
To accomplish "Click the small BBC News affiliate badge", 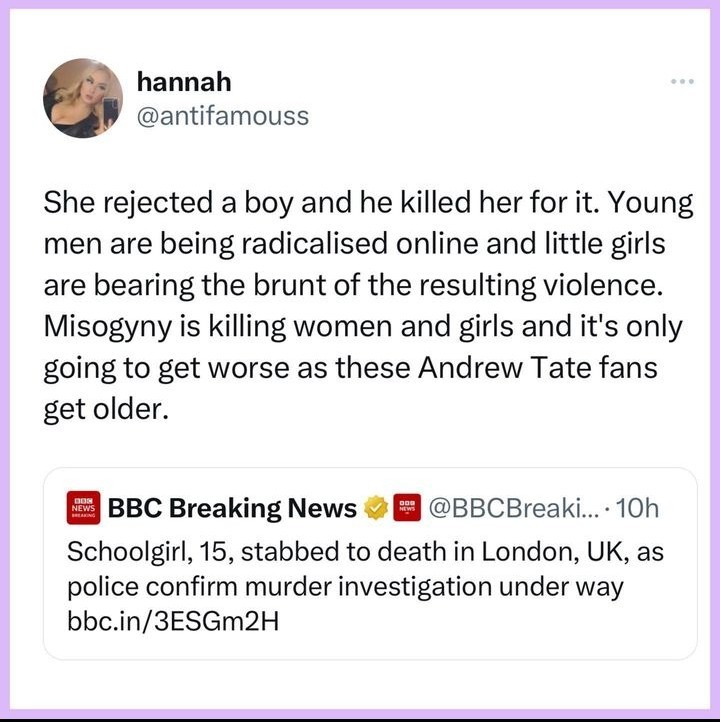I will click(407, 507).
